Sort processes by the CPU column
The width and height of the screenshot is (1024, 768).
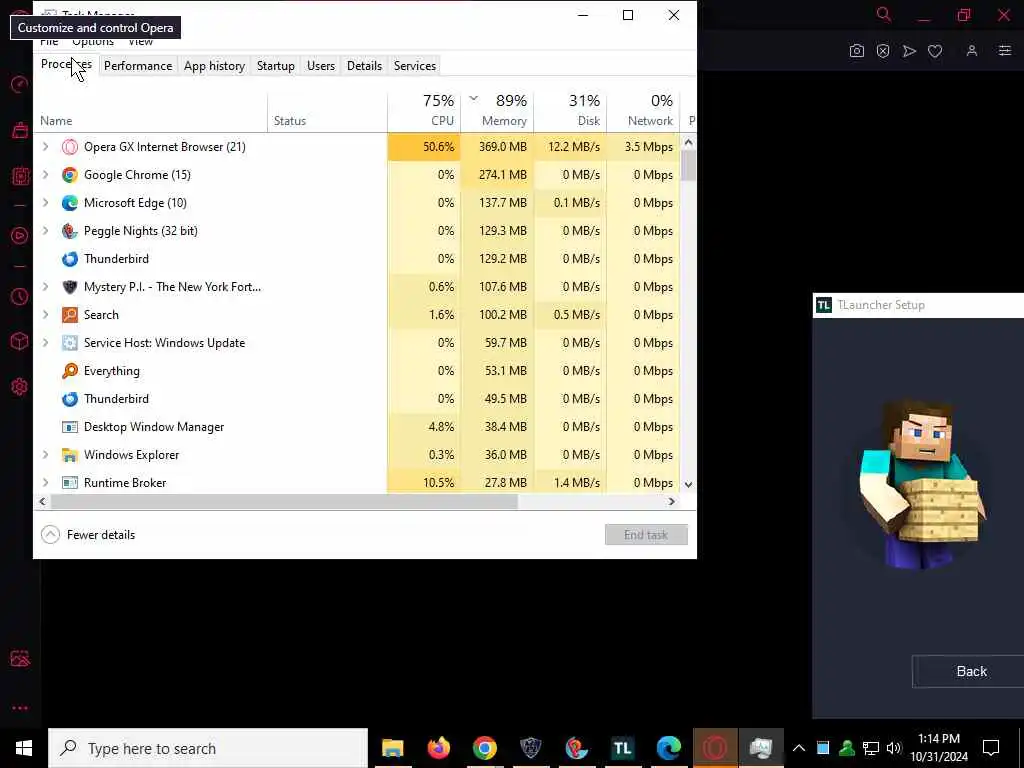424,111
